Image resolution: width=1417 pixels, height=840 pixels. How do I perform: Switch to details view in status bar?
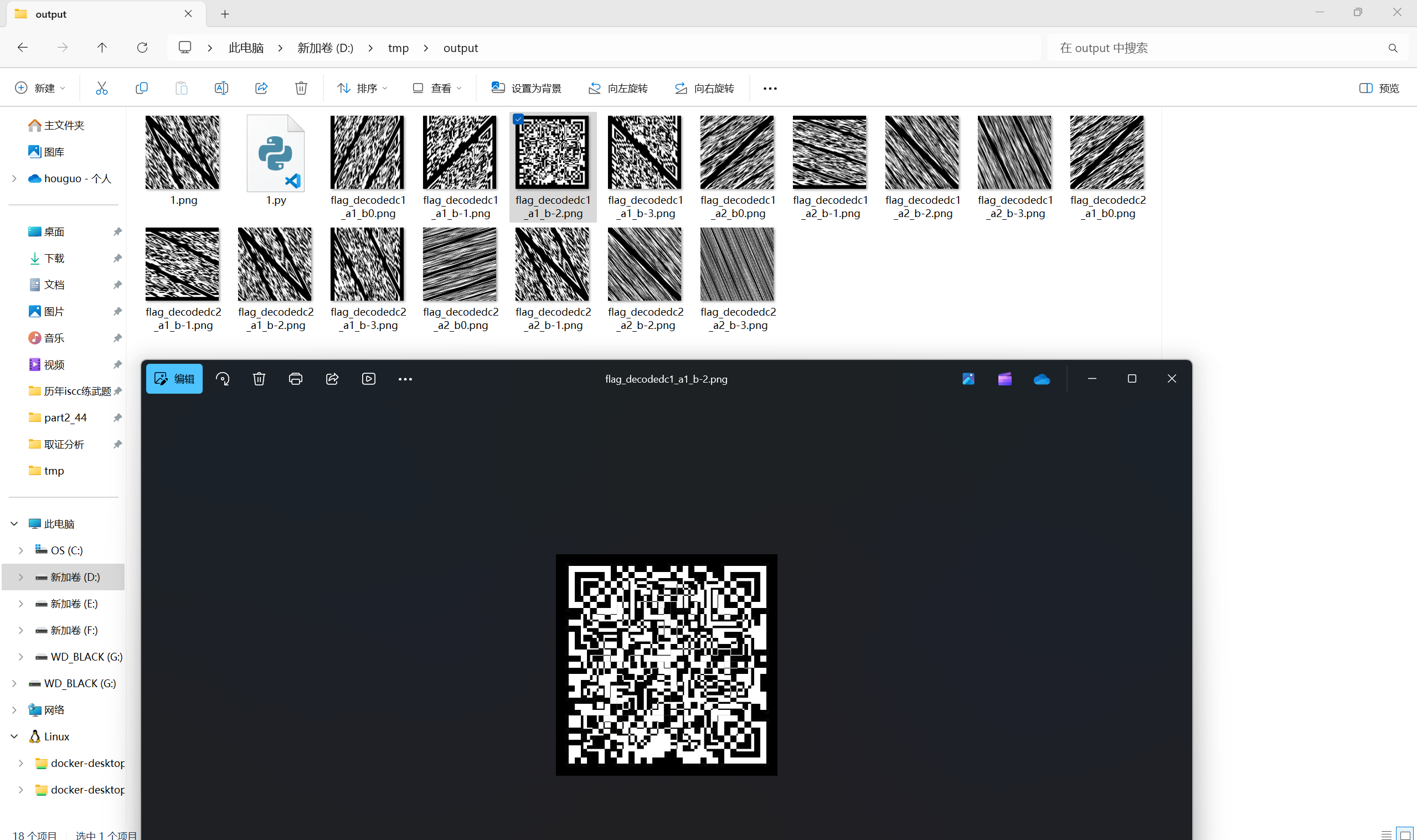(1387, 834)
